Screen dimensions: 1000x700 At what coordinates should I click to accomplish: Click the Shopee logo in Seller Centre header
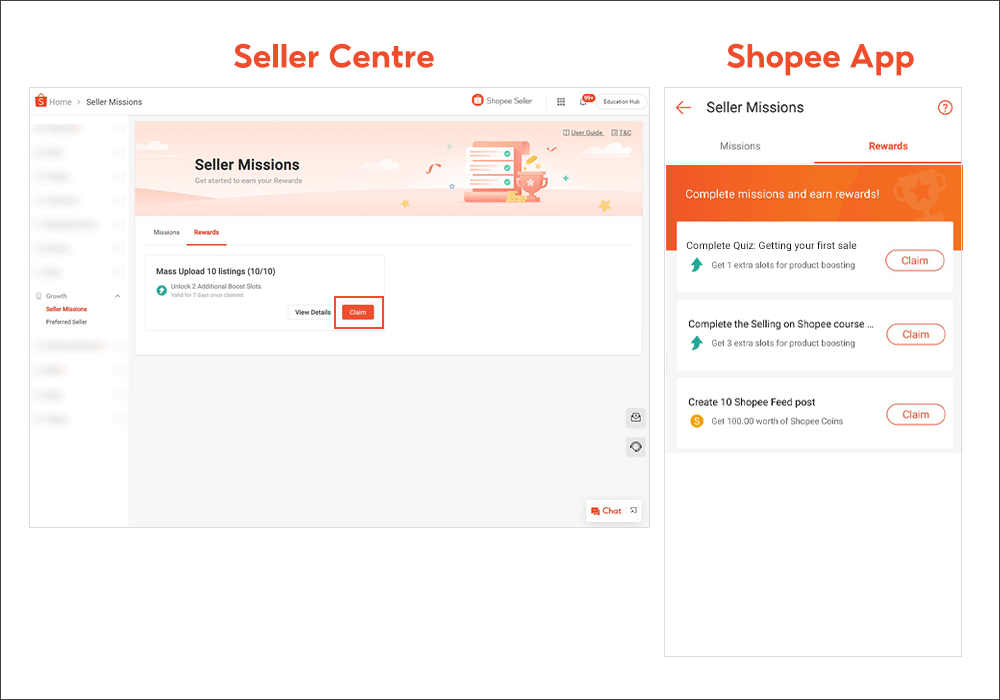click(x=41, y=101)
